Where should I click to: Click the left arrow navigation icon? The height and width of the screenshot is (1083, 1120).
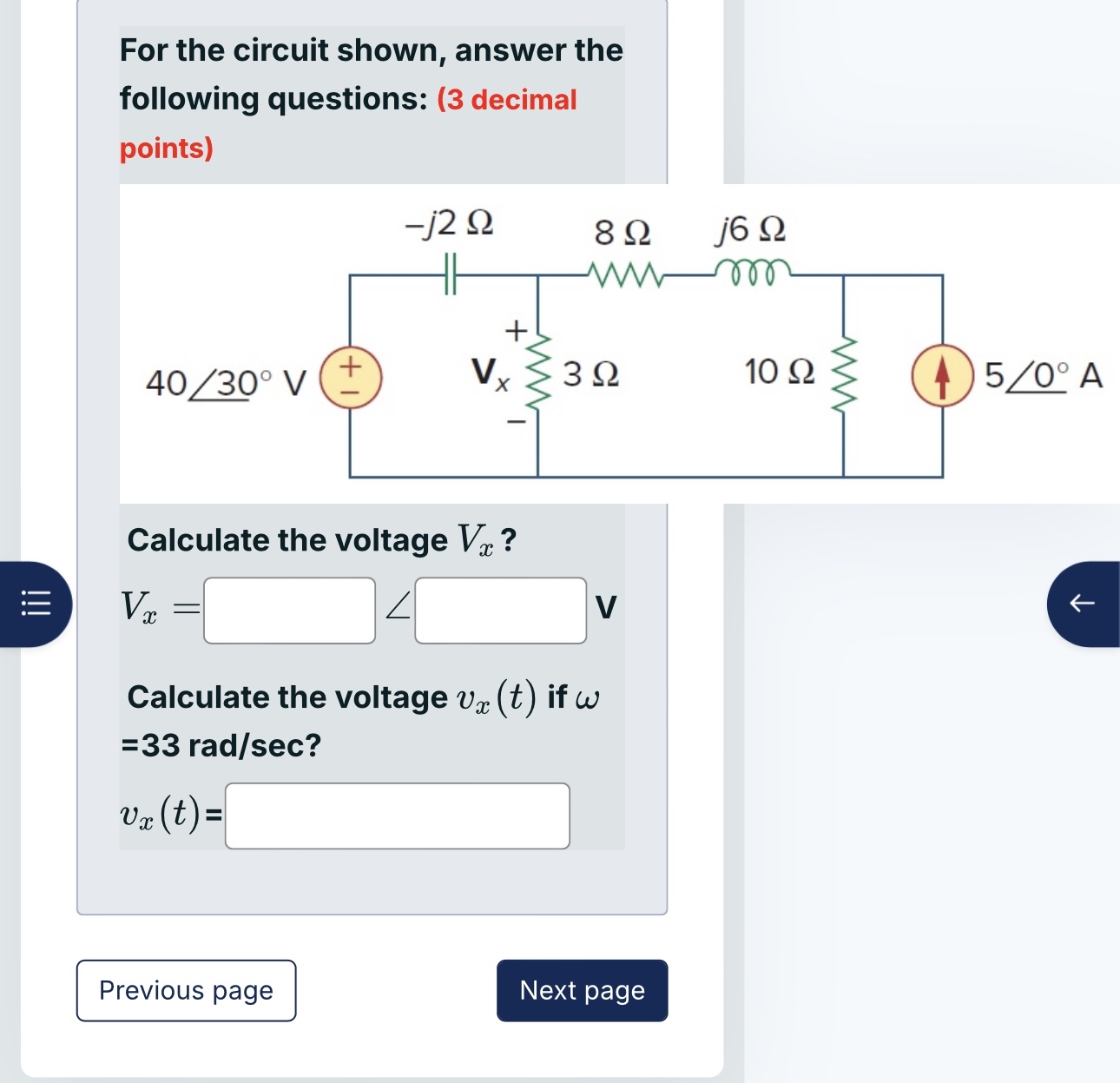pyautogui.click(x=1084, y=604)
